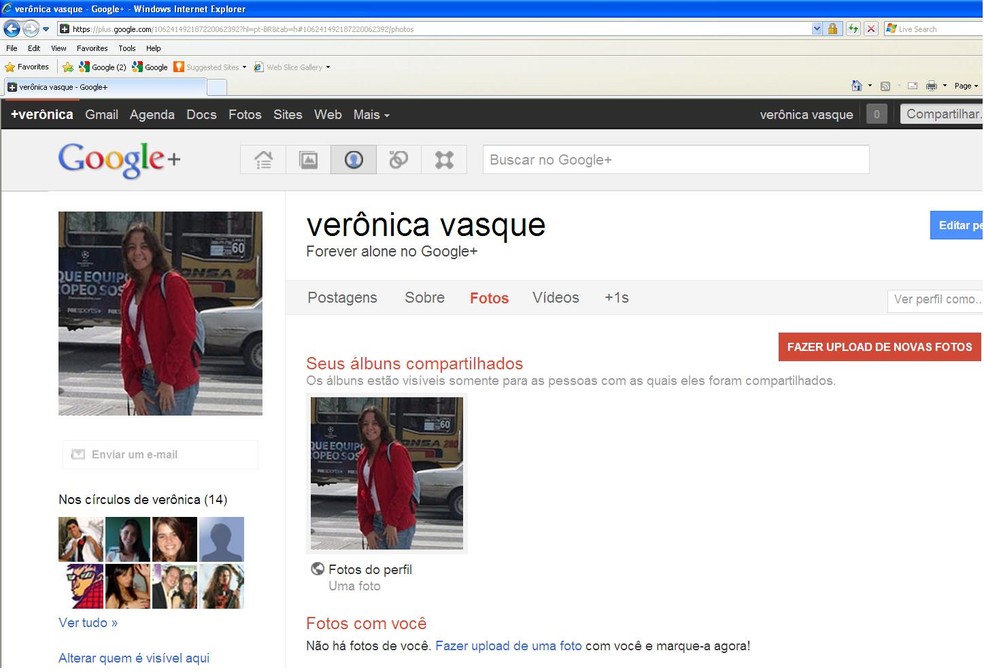Open the Games icon in Google+ navigation
This screenshot has height=672, width=984.
click(443, 159)
